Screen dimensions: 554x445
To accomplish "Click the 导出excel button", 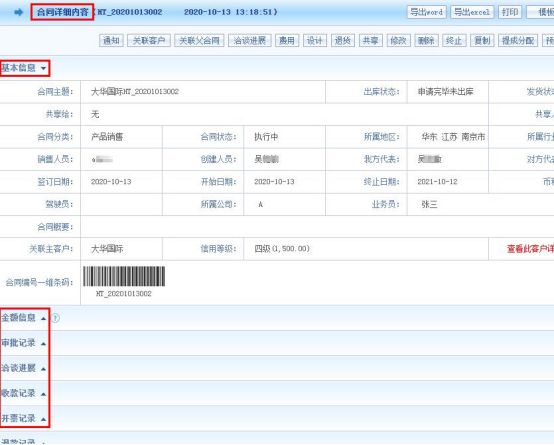I will 472,12.
